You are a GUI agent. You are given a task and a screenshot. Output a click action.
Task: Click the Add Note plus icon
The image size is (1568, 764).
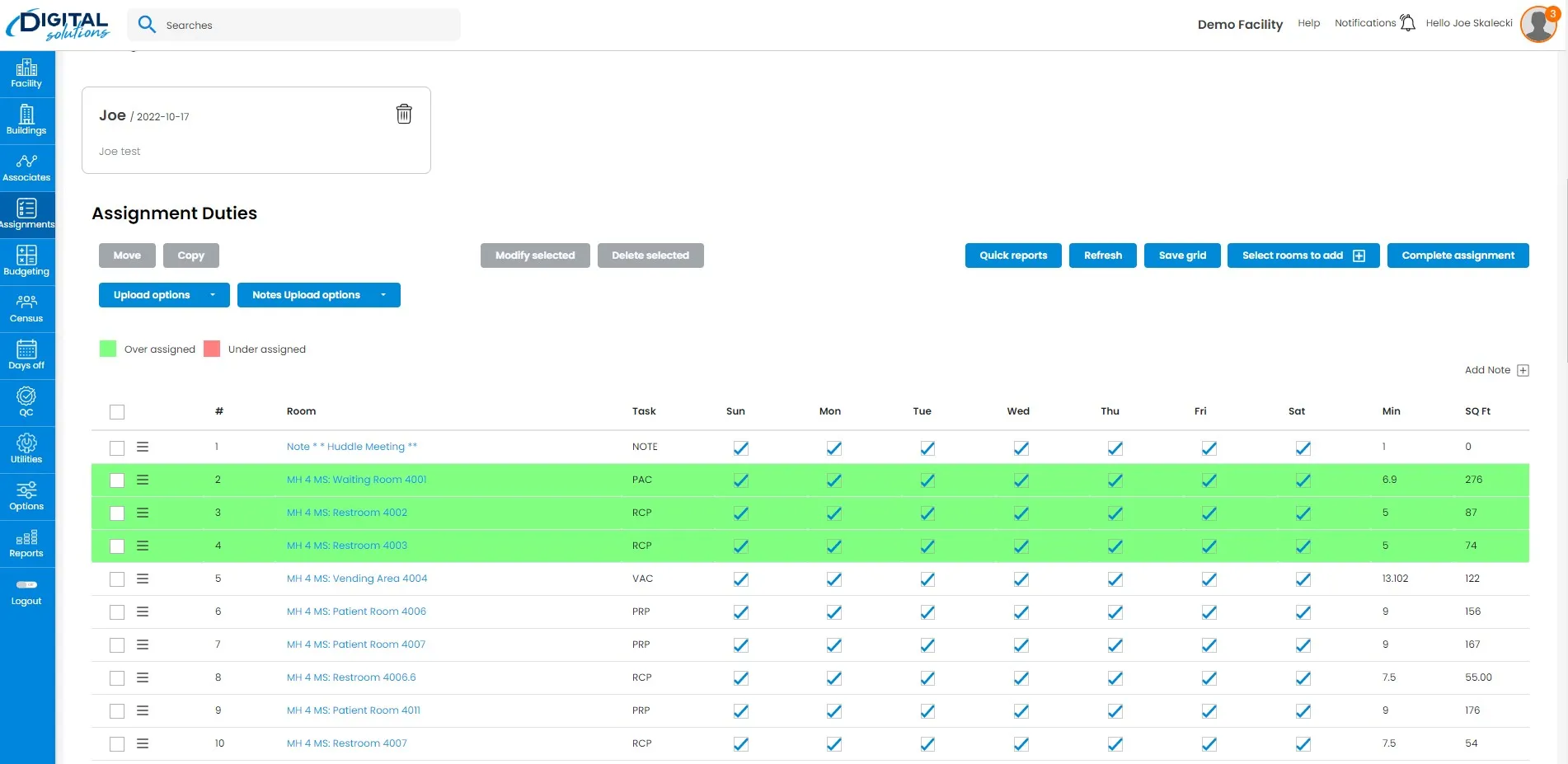[1523, 370]
